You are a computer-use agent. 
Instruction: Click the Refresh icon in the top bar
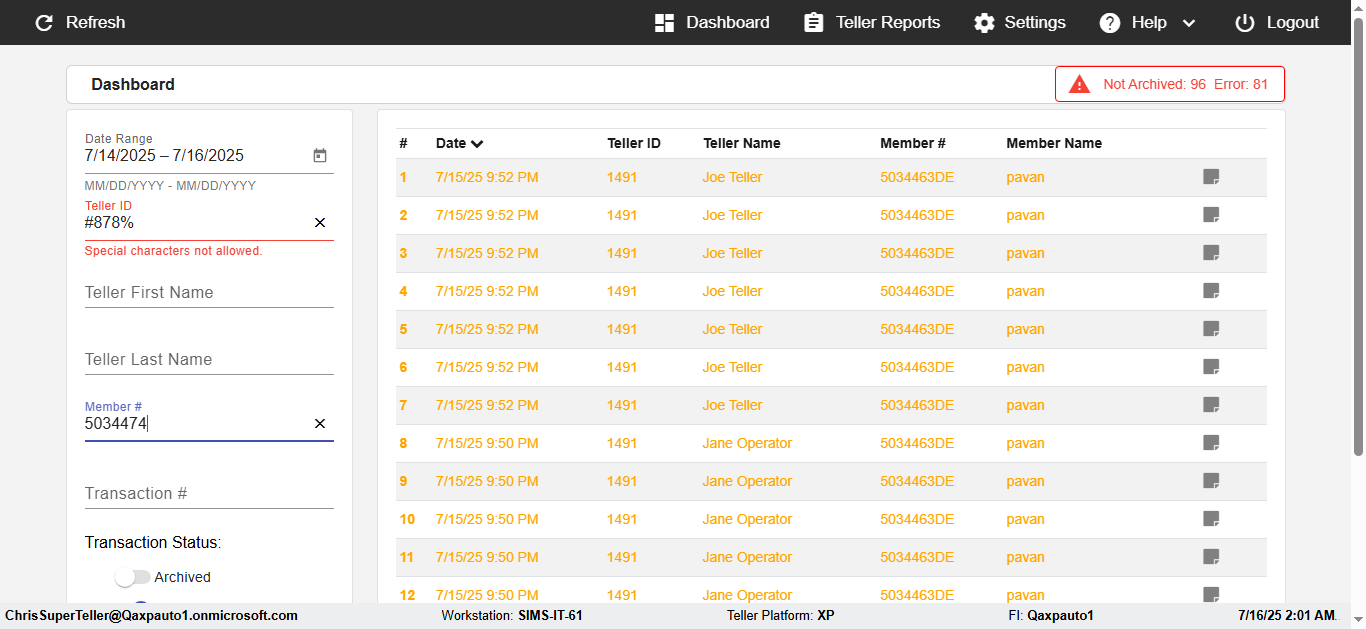tap(44, 22)
